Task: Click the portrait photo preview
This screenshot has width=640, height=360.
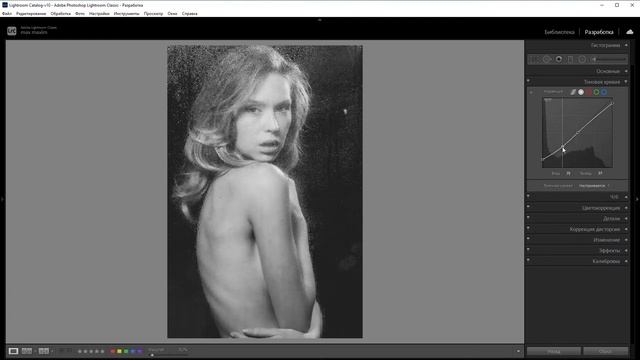Action: click(x=265, y=191)
